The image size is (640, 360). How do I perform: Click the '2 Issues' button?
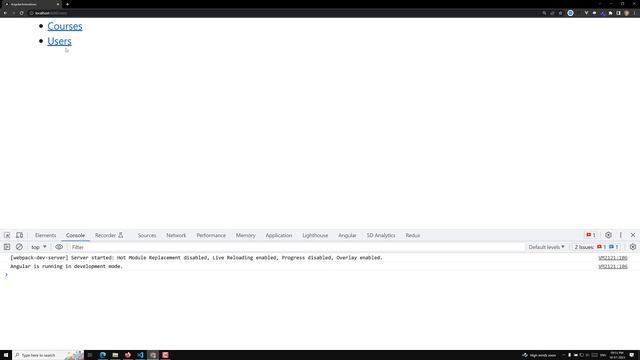click(597, 247)
